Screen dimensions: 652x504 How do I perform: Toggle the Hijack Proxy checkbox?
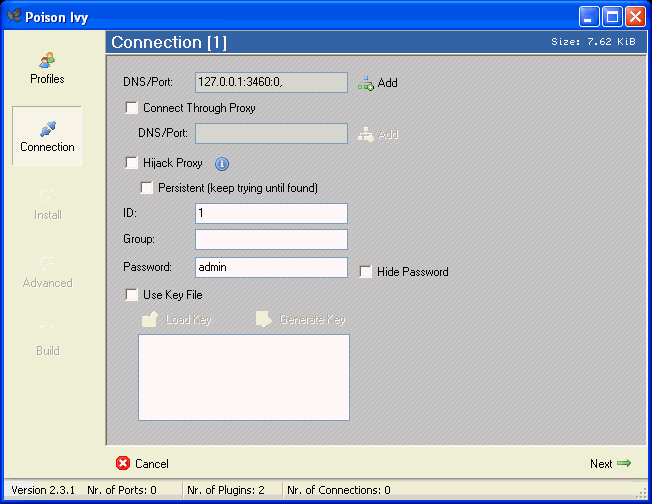point(132,163)
